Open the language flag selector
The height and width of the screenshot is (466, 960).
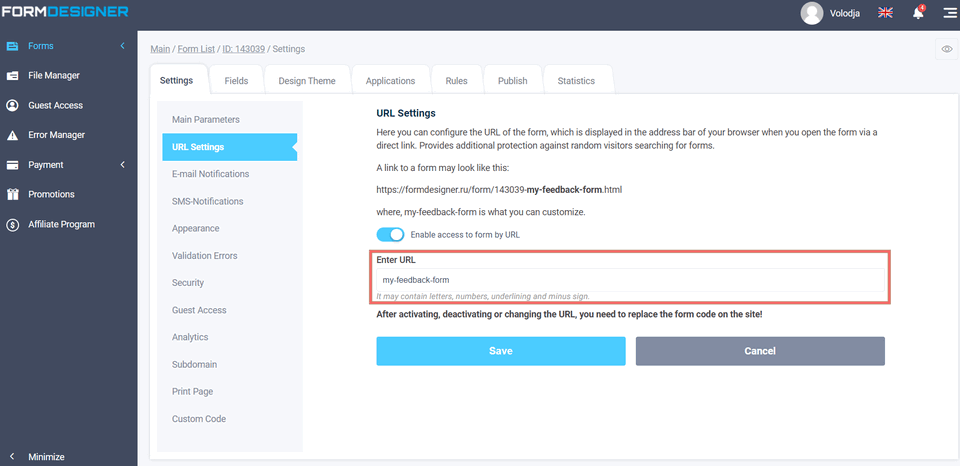[885, 13]
